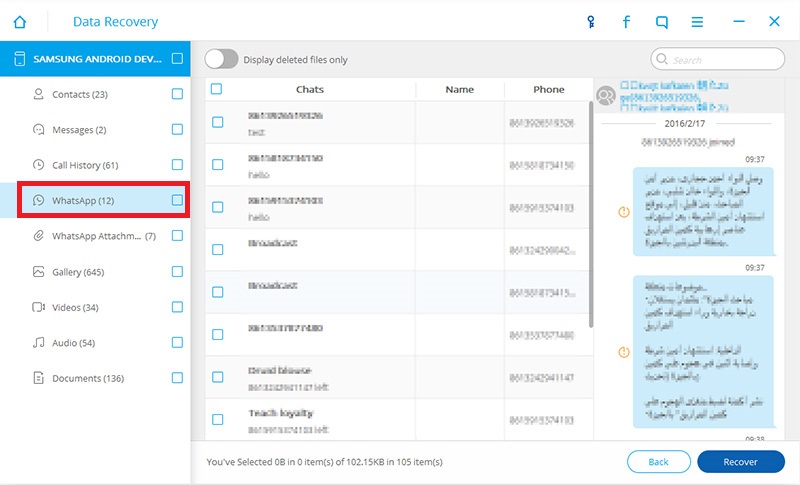Open the first blue message bubble
This screenshot has height=485, width=800.
click(703, 211)
